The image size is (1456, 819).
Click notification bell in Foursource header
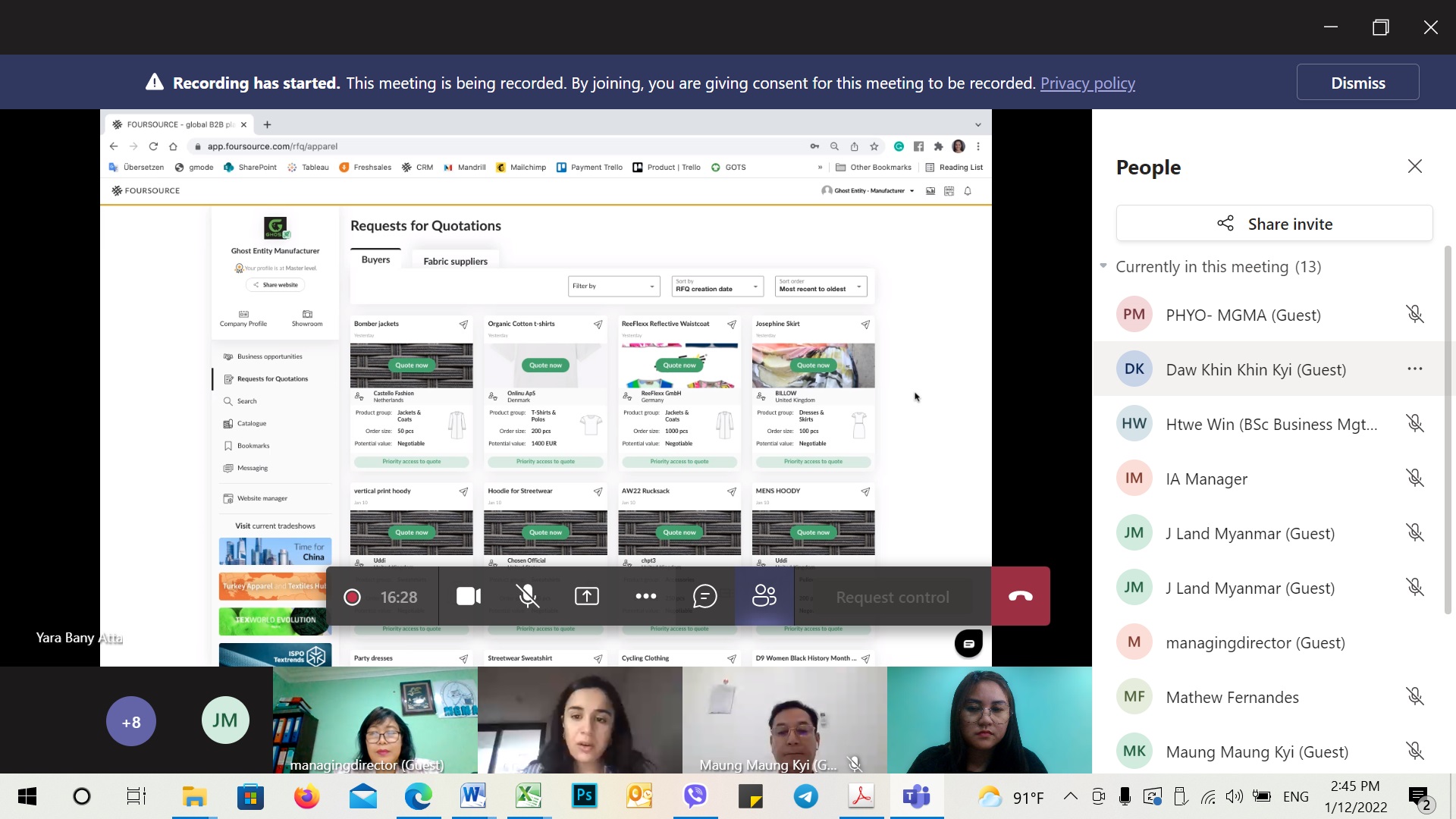tap(968, 191)
